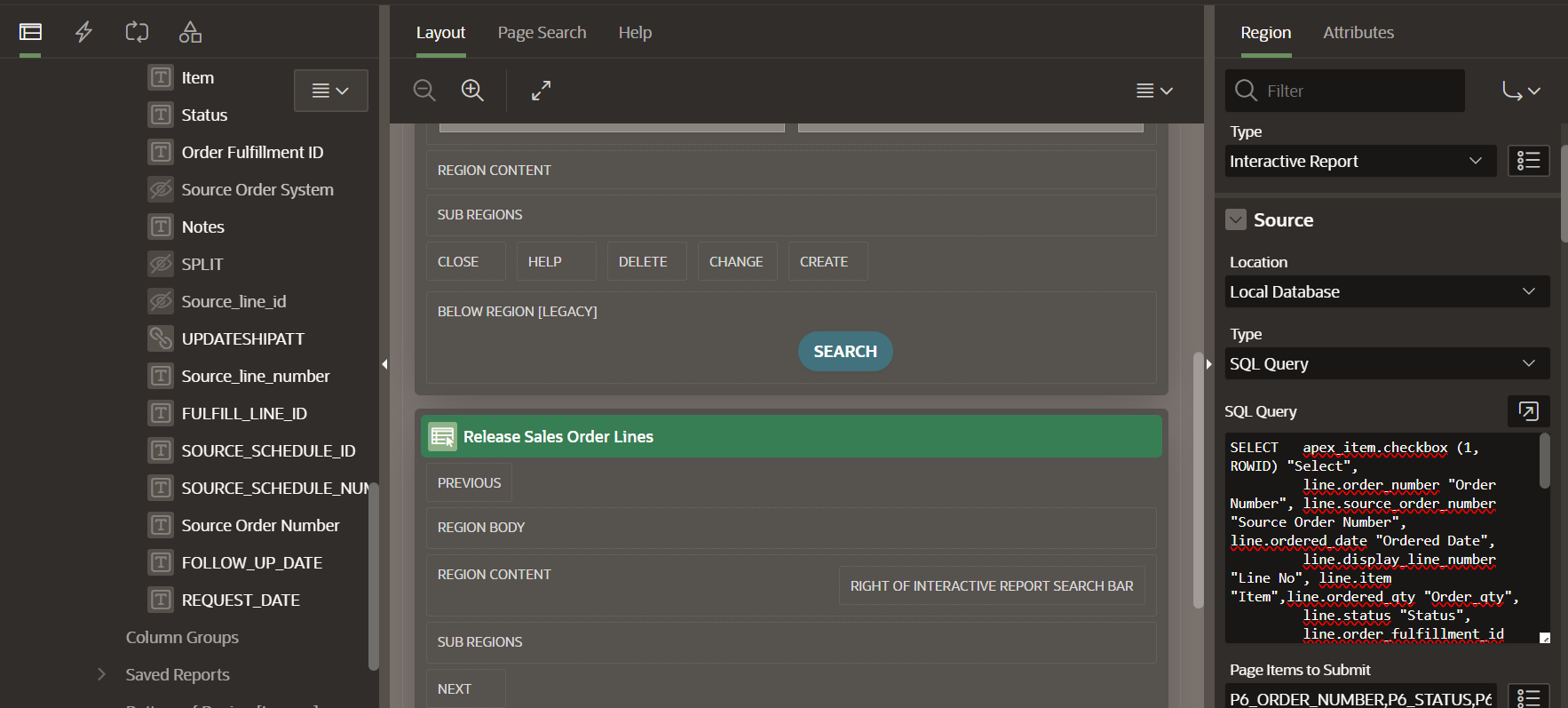
Task: Select the hidden Source_line_id column
Action: pos(234,301)
